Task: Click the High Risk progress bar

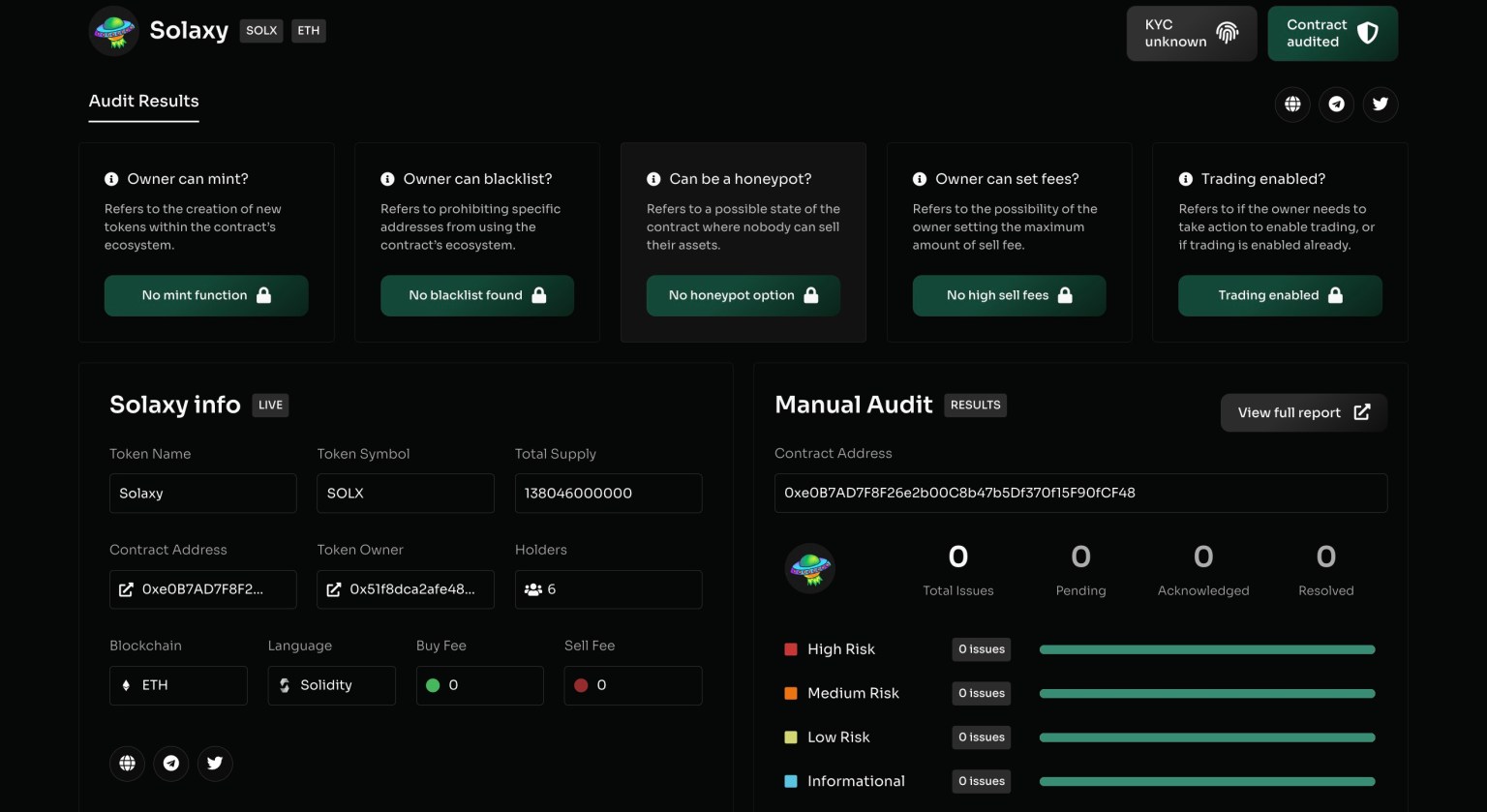Action: point(1206,649)
